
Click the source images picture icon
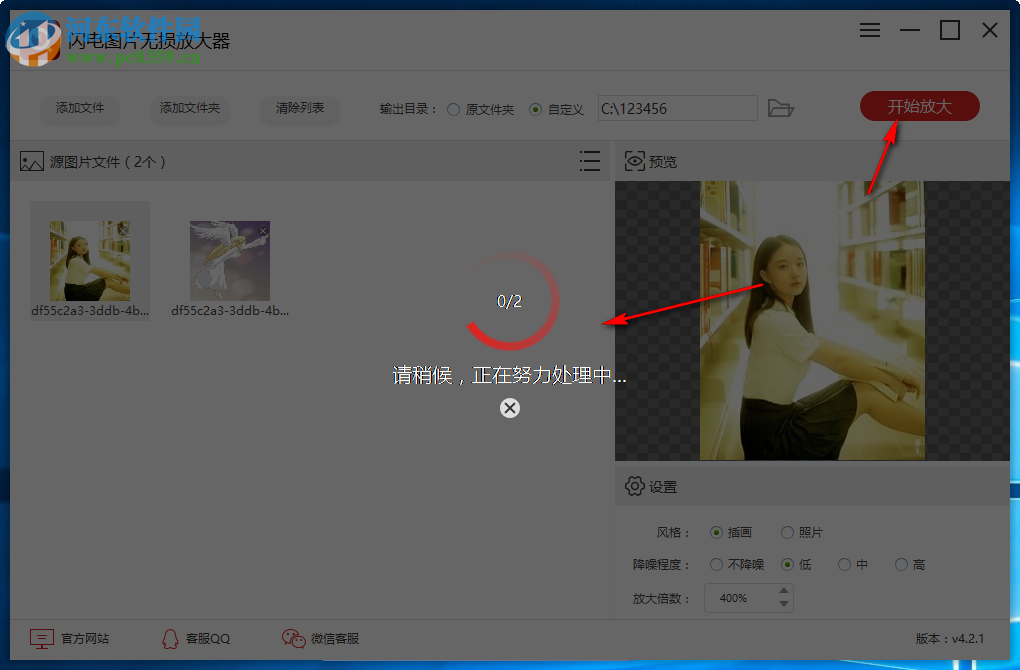pyautogui.click(x=32, y=161)
